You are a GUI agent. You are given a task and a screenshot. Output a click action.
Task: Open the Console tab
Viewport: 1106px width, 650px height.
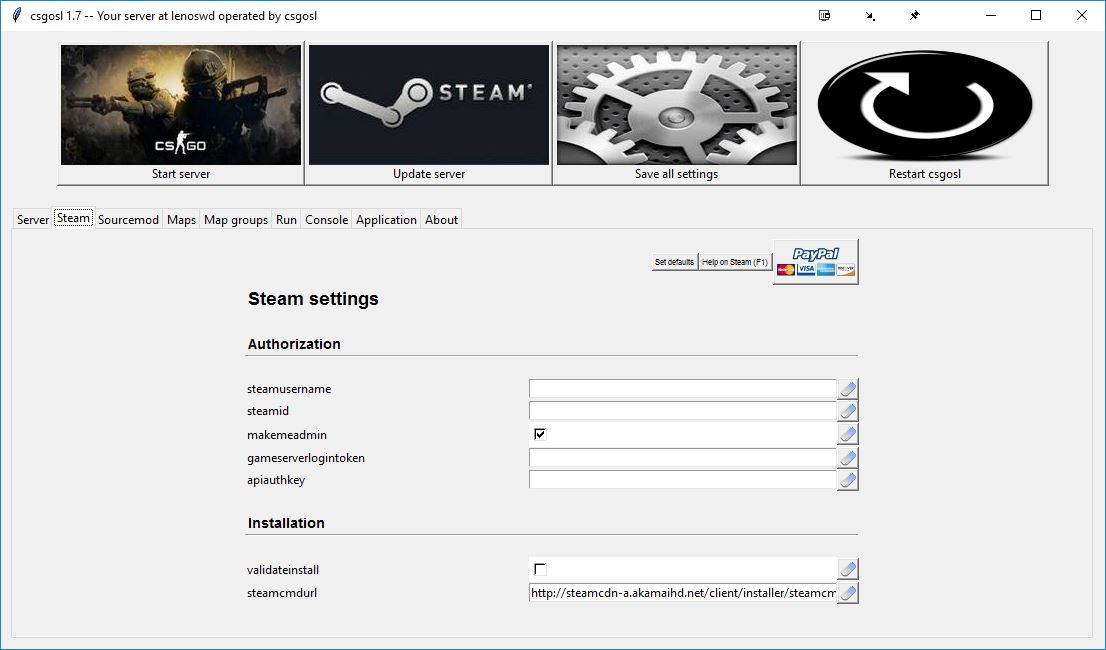click(x=327, y=219)
